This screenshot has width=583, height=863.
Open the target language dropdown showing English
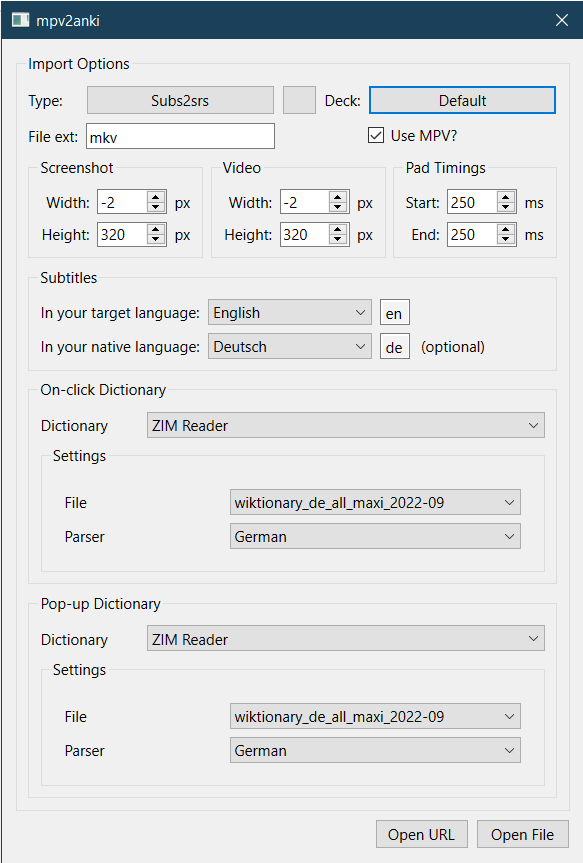coord(289,312)
